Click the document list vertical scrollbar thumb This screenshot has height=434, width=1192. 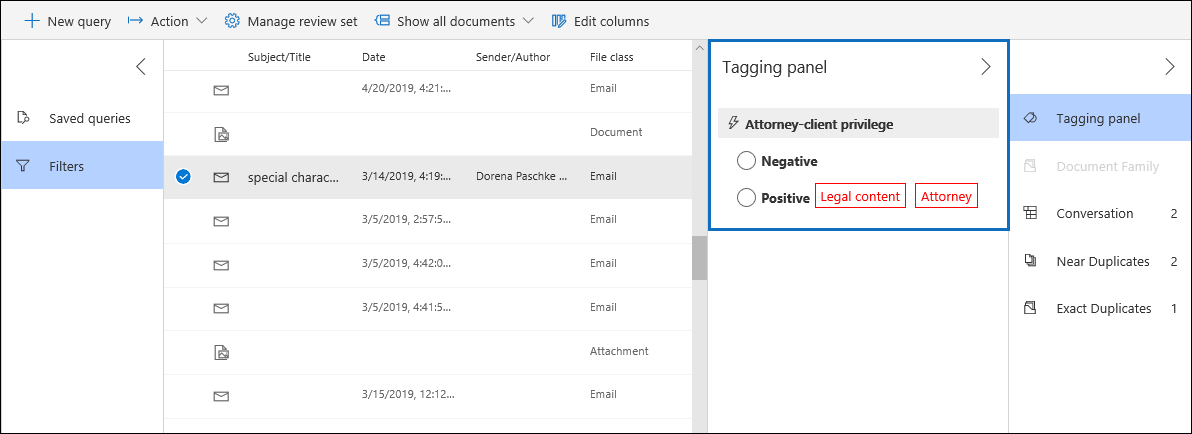coord(699,260)
